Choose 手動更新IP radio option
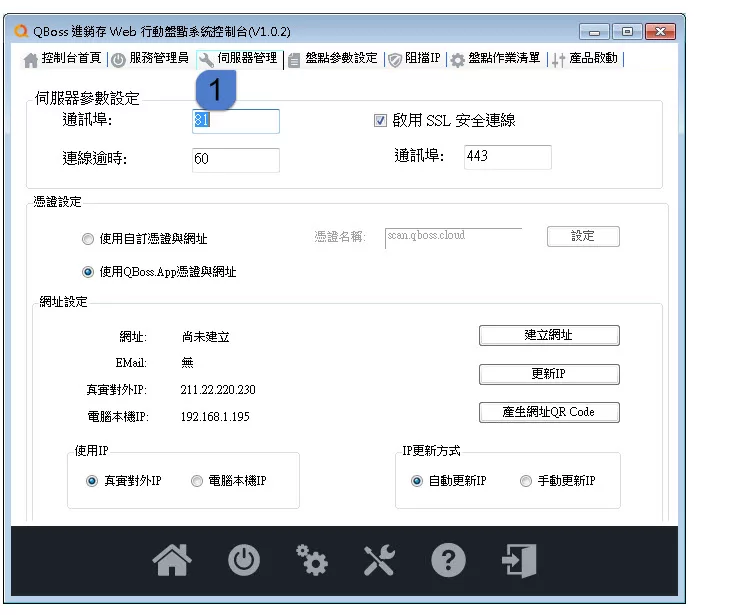 click(x=526, y=481)
